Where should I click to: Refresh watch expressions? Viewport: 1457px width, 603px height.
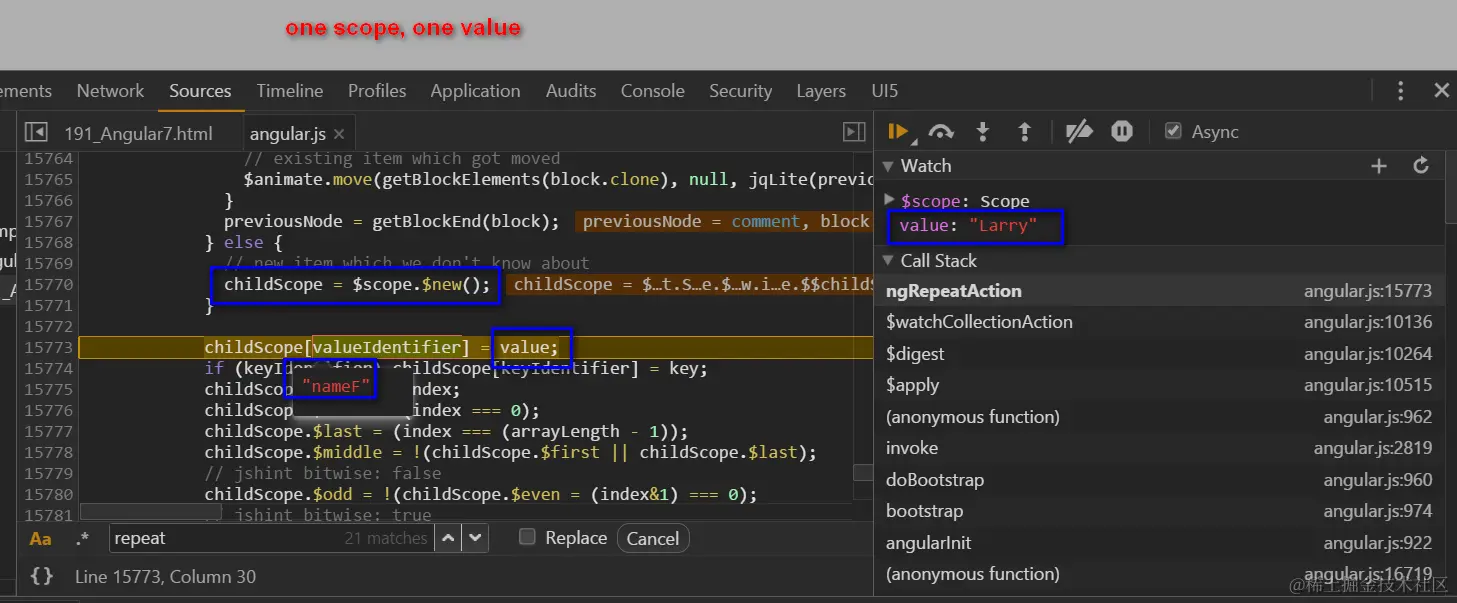click(1421, 166)
